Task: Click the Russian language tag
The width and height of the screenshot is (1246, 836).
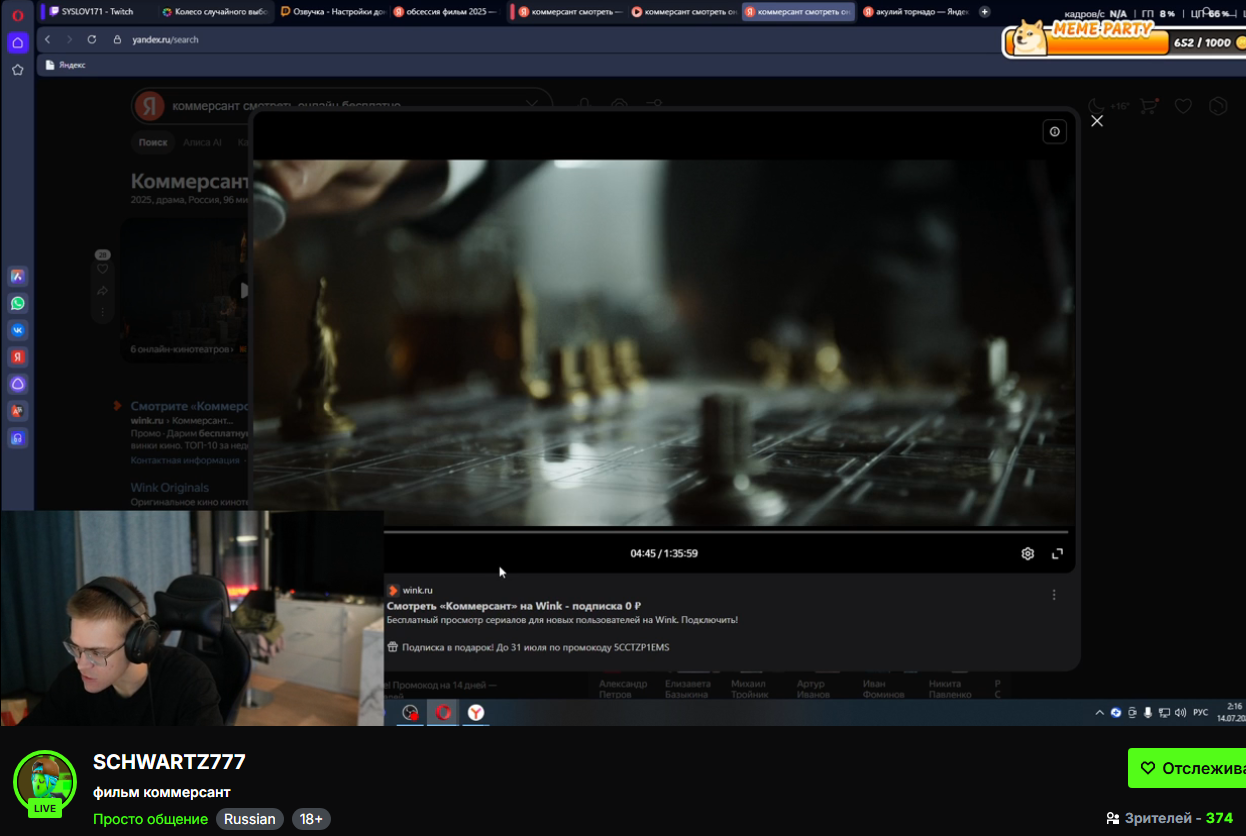Action: click(250, 819)
